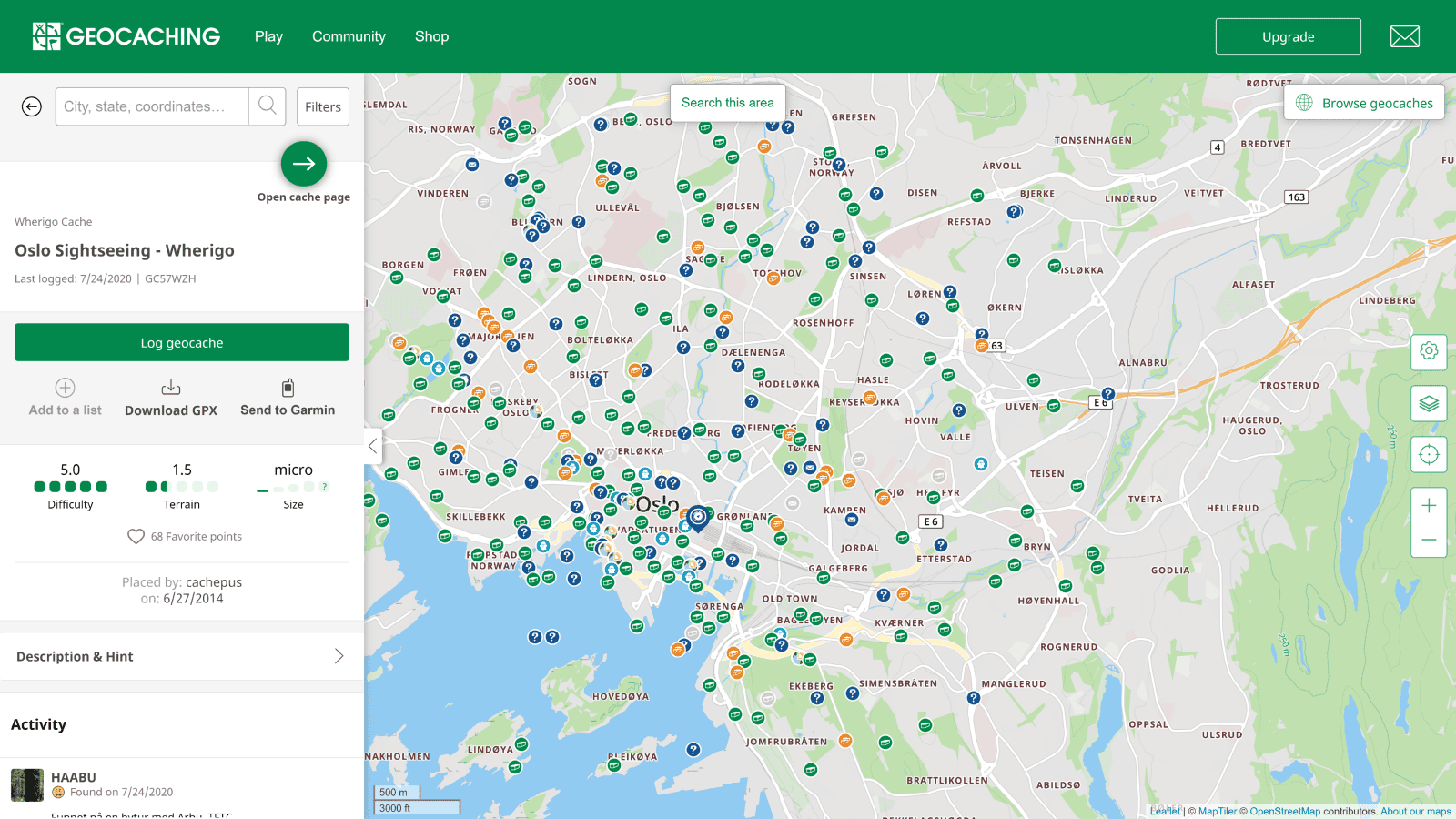Collapse the cache details sidebar
The image size is (1456, 819).
tap(372, 446)
